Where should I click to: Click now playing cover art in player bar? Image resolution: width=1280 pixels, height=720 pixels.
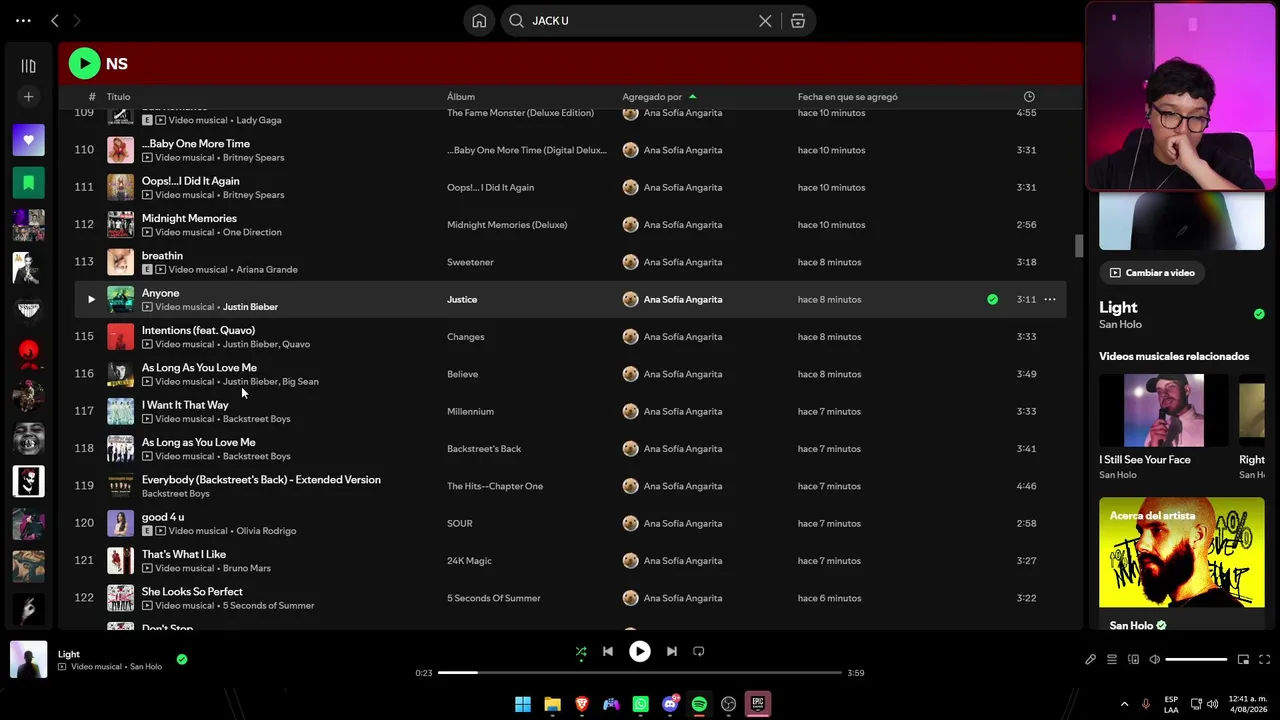pos(28,660)
